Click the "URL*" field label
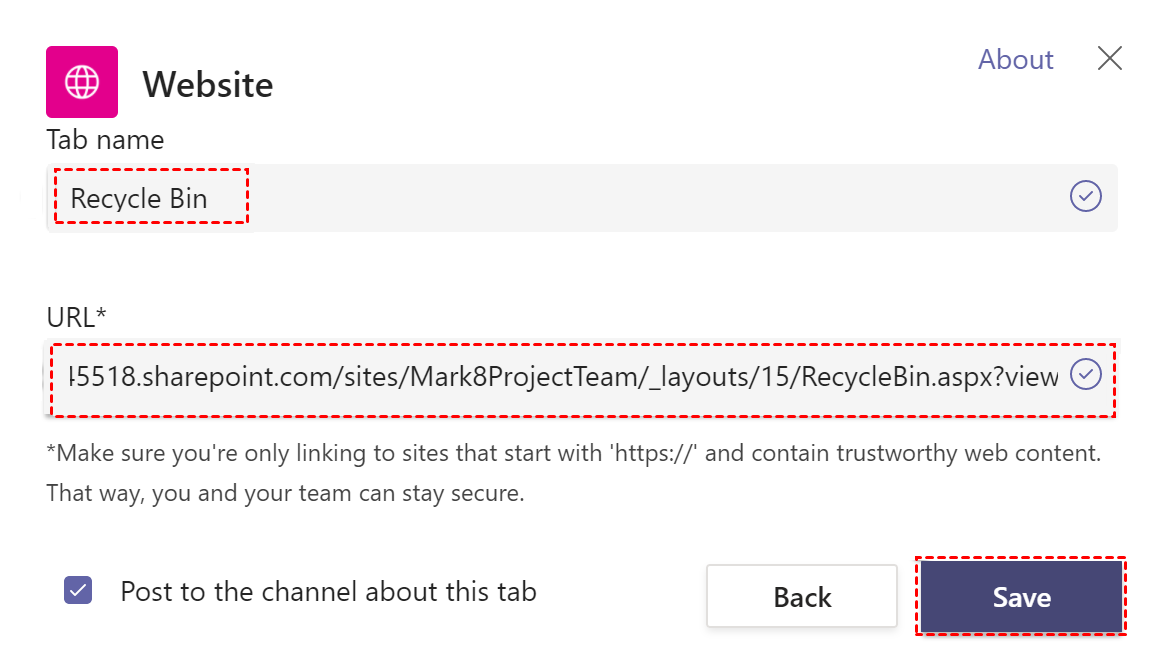 point(76,317)
